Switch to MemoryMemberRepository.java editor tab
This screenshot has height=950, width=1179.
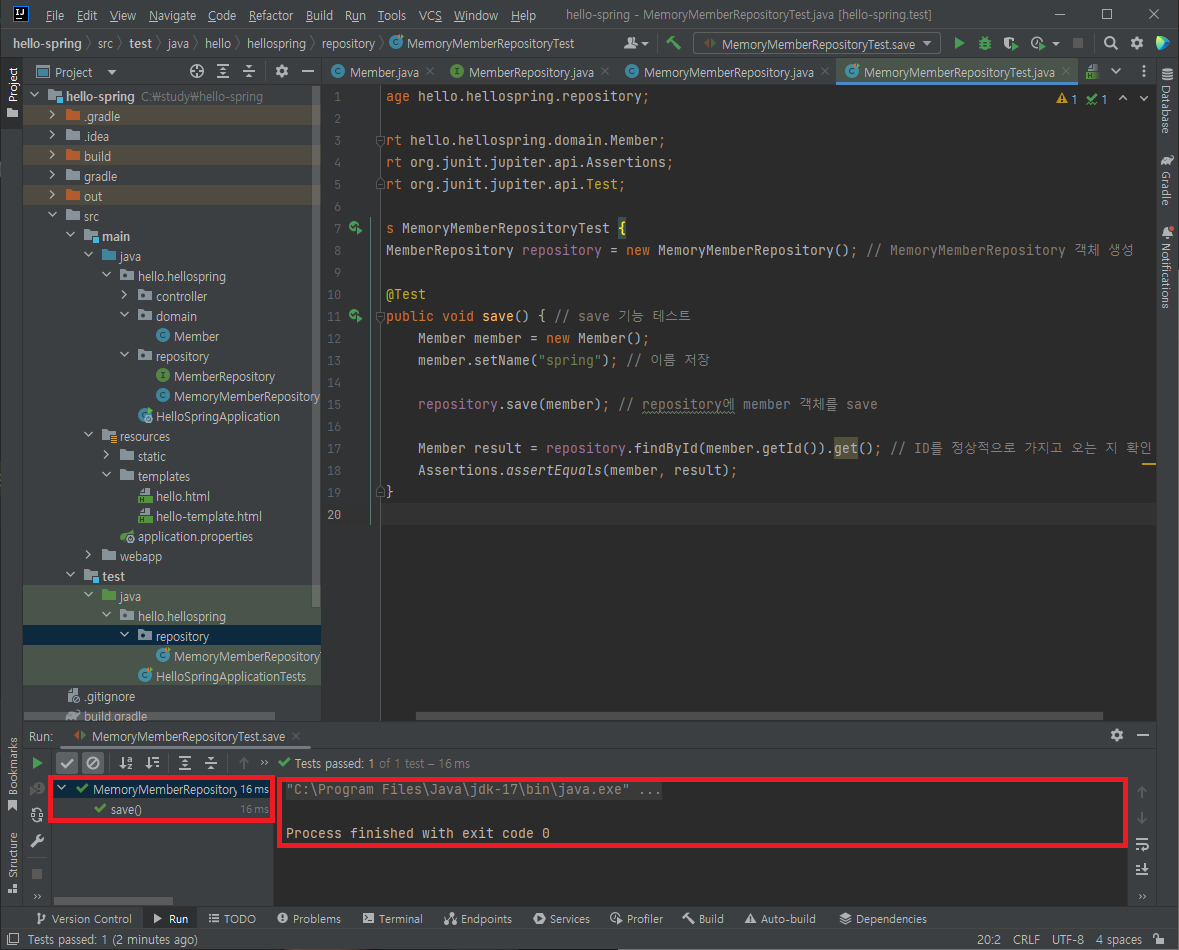[x=728, y=72]
